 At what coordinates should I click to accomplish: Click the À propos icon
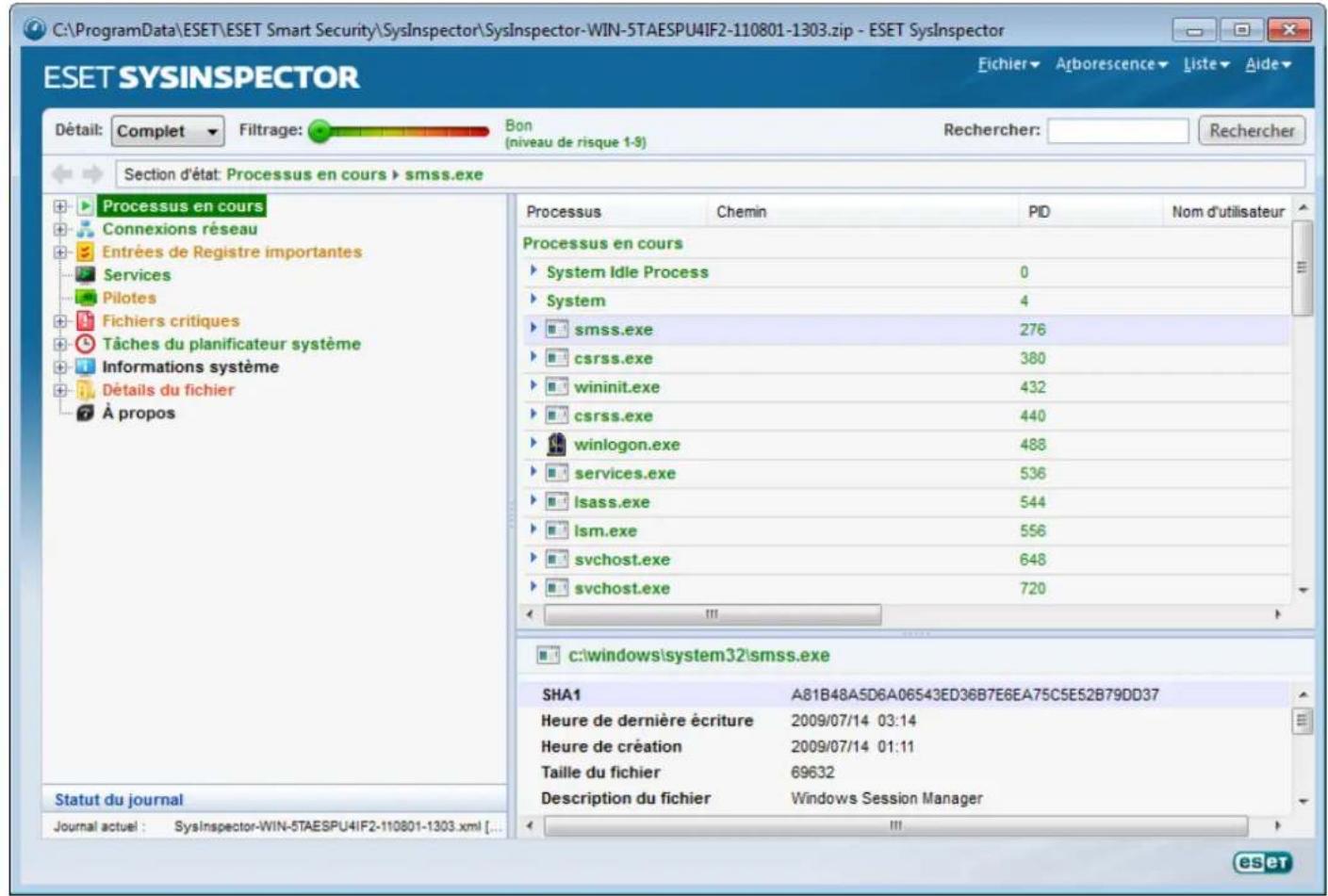pos(85,413)
